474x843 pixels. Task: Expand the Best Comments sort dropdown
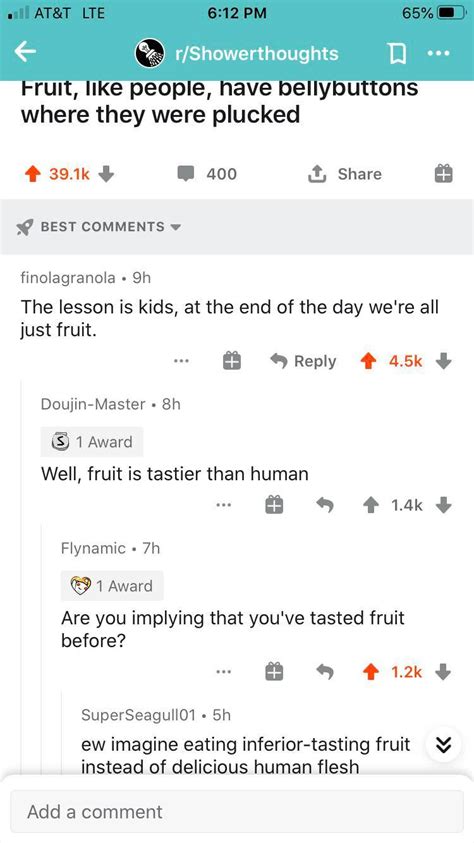pyautogui.click(x=99, y=226)
